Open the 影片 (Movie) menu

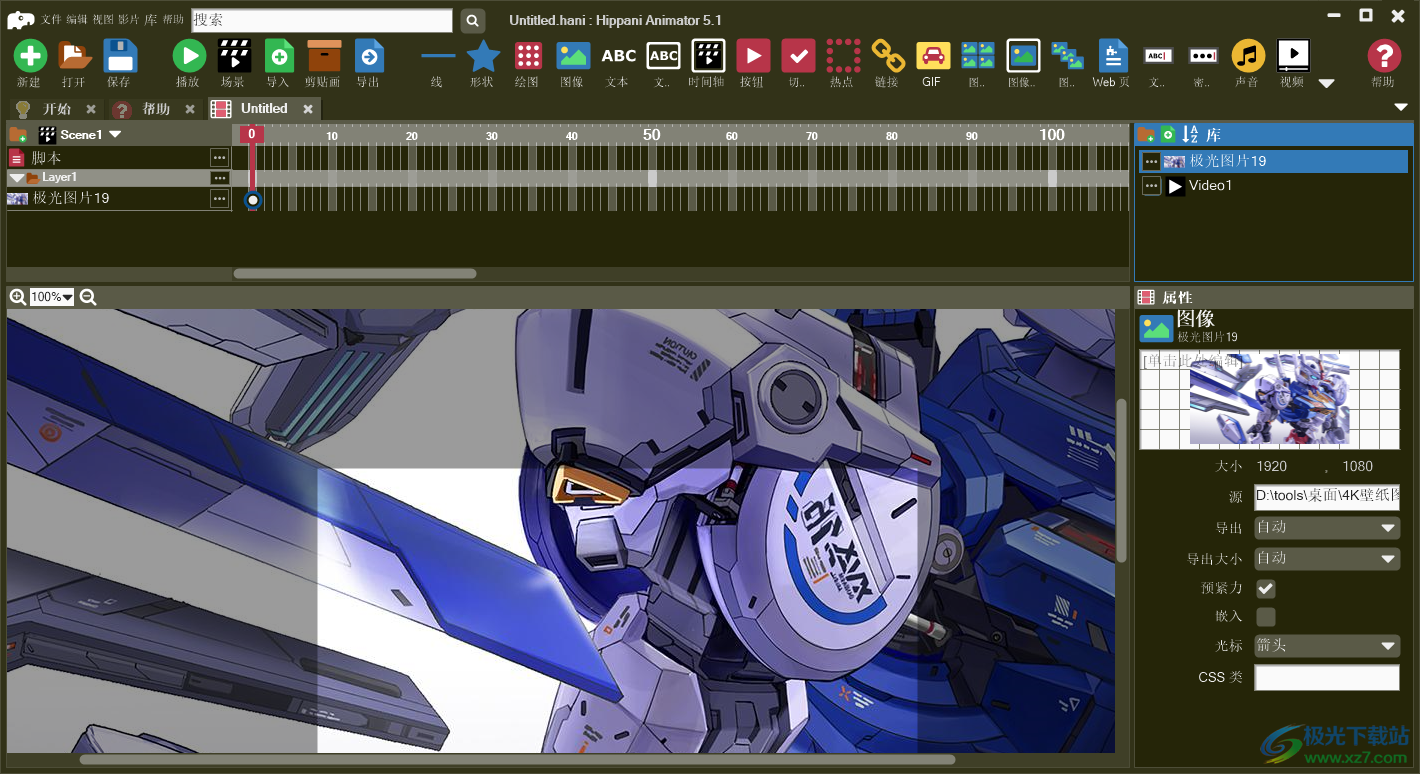click(x=129, y=20)
